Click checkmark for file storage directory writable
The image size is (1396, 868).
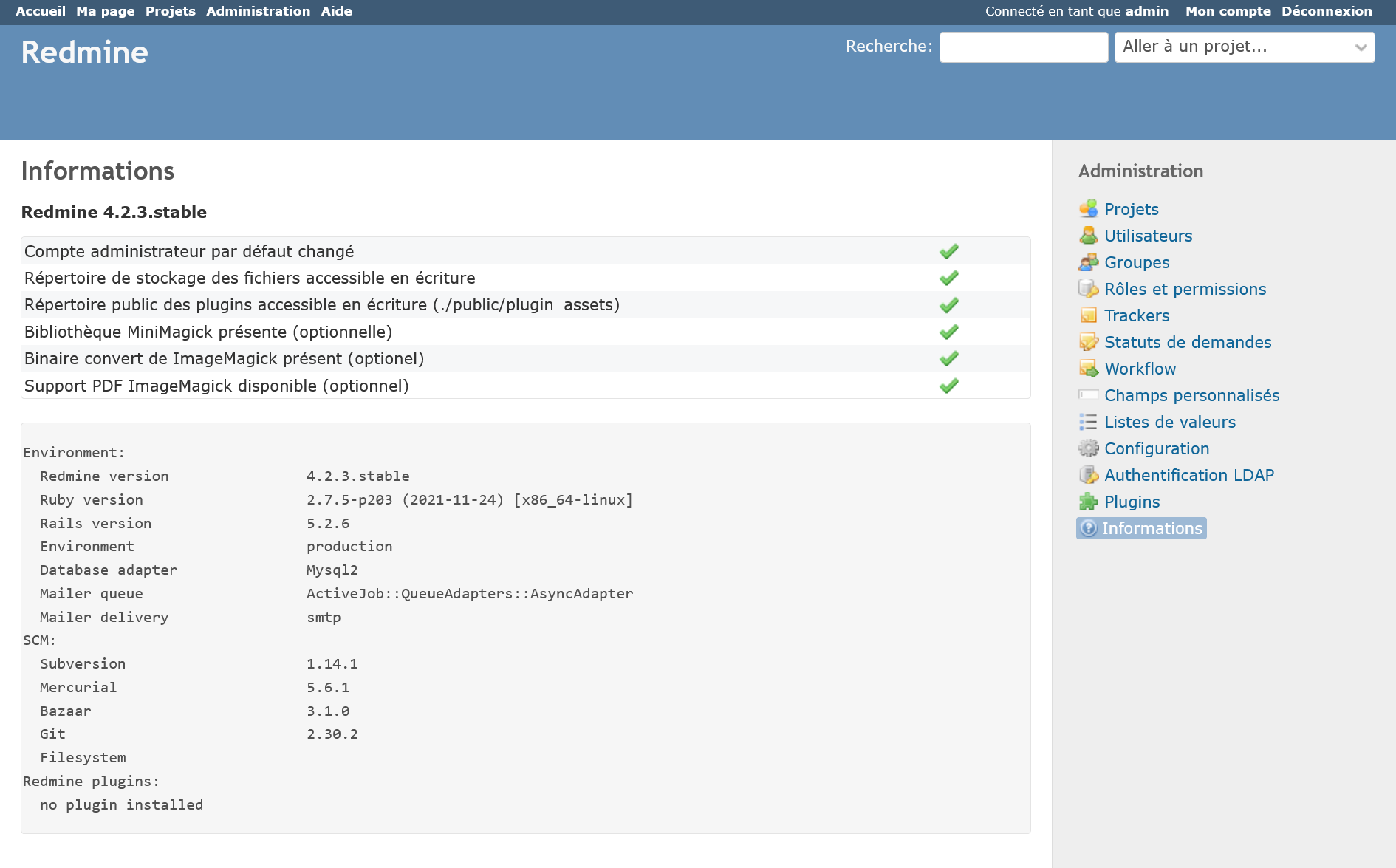[x=949, y=278]
